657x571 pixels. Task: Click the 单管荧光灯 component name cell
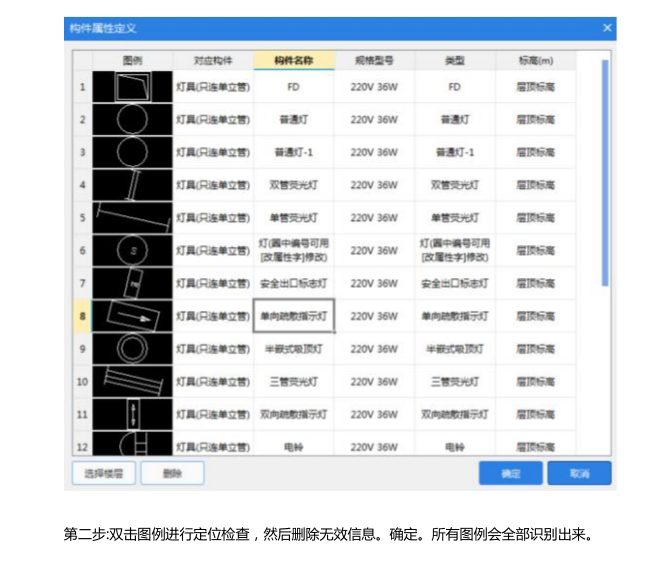pyautogui.click(x=294, y=217)
